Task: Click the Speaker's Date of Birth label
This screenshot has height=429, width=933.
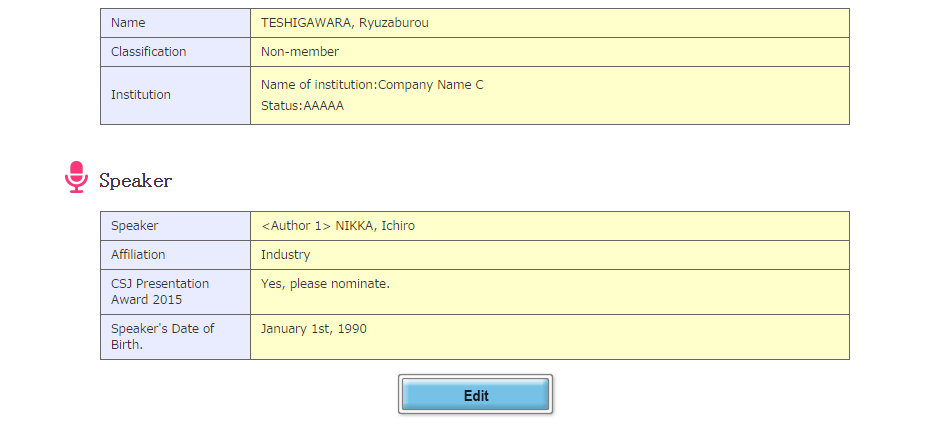Action: (162, 336)
